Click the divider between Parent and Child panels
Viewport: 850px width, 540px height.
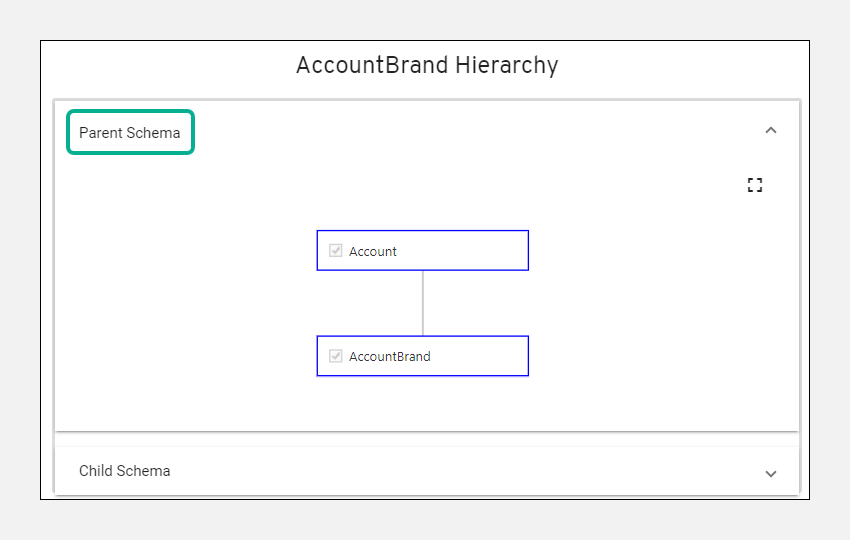coord(427,438)
